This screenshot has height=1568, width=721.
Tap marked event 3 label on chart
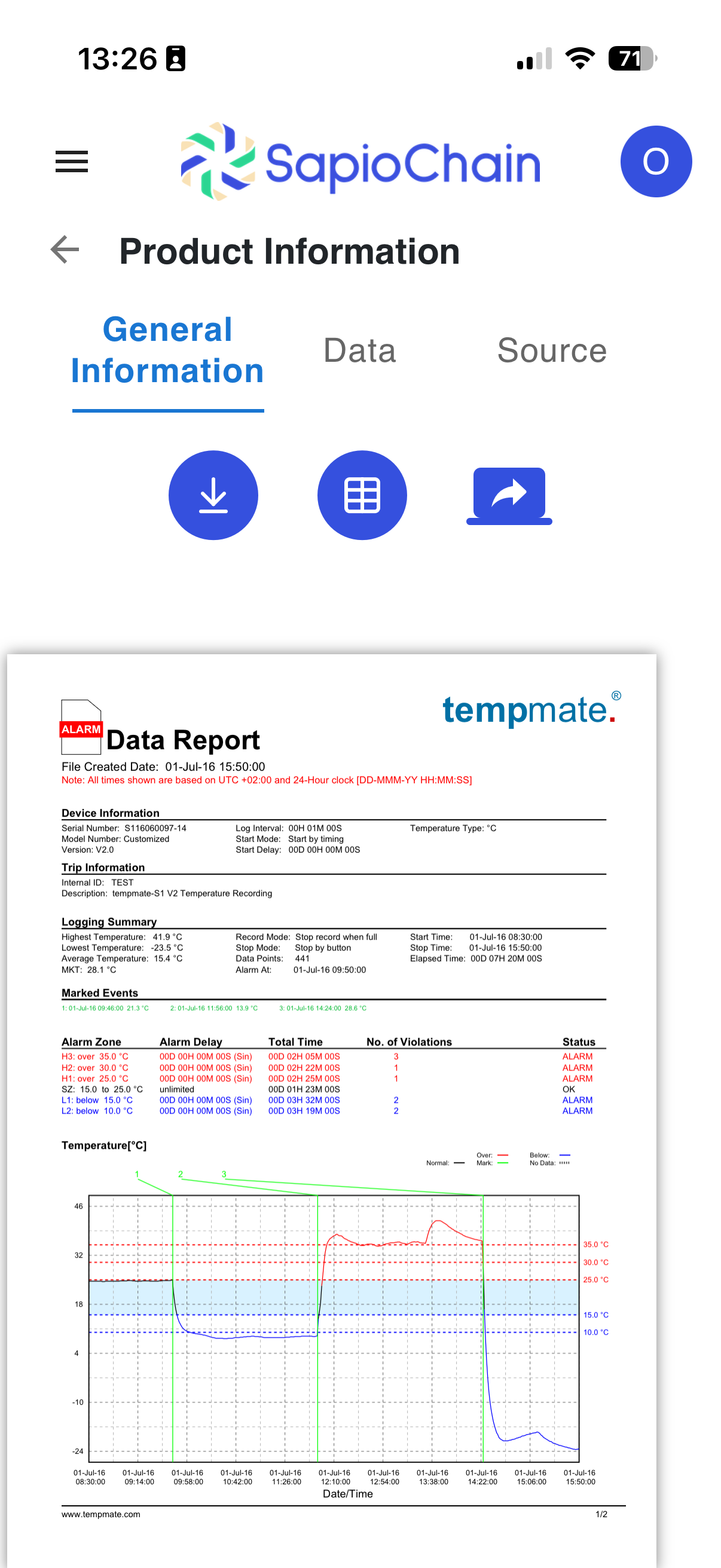click(x=224, y=1174)
